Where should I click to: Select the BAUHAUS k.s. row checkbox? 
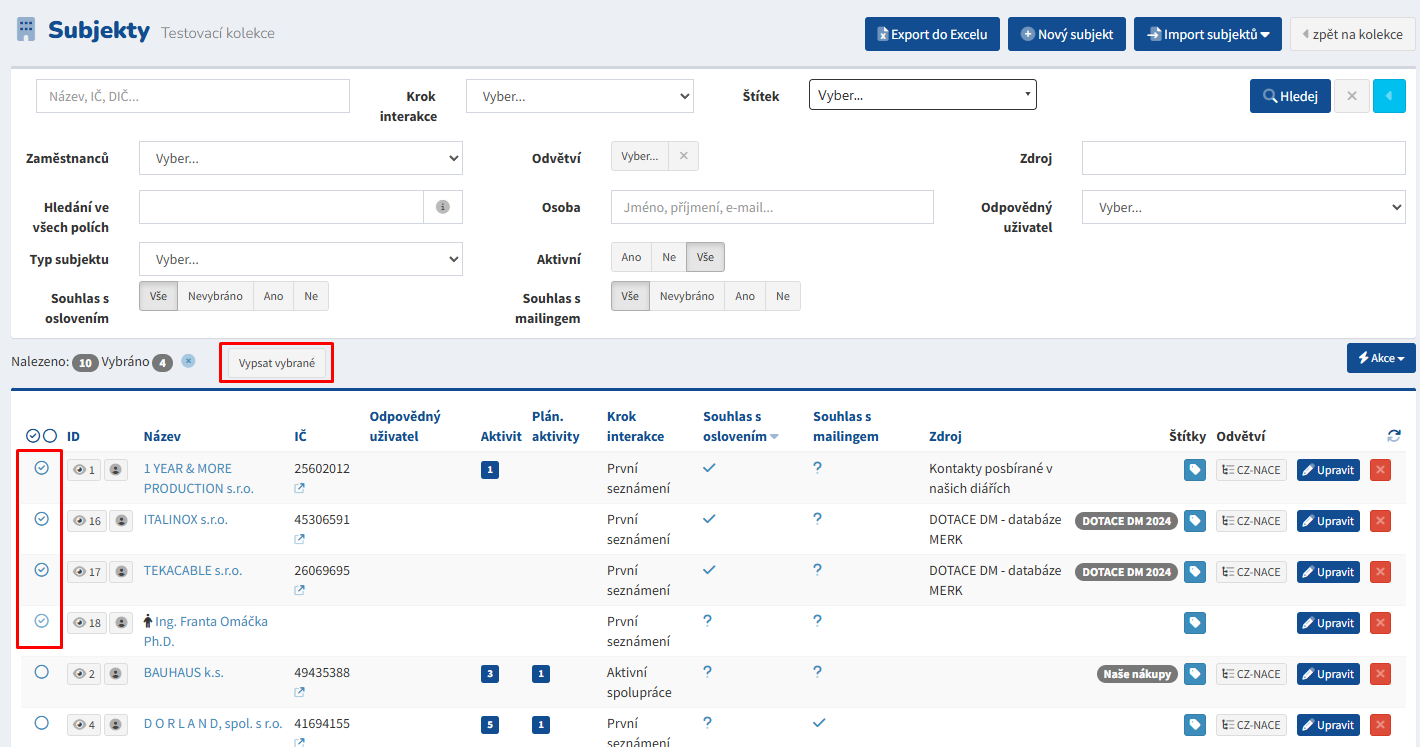[x=41, y=672]
